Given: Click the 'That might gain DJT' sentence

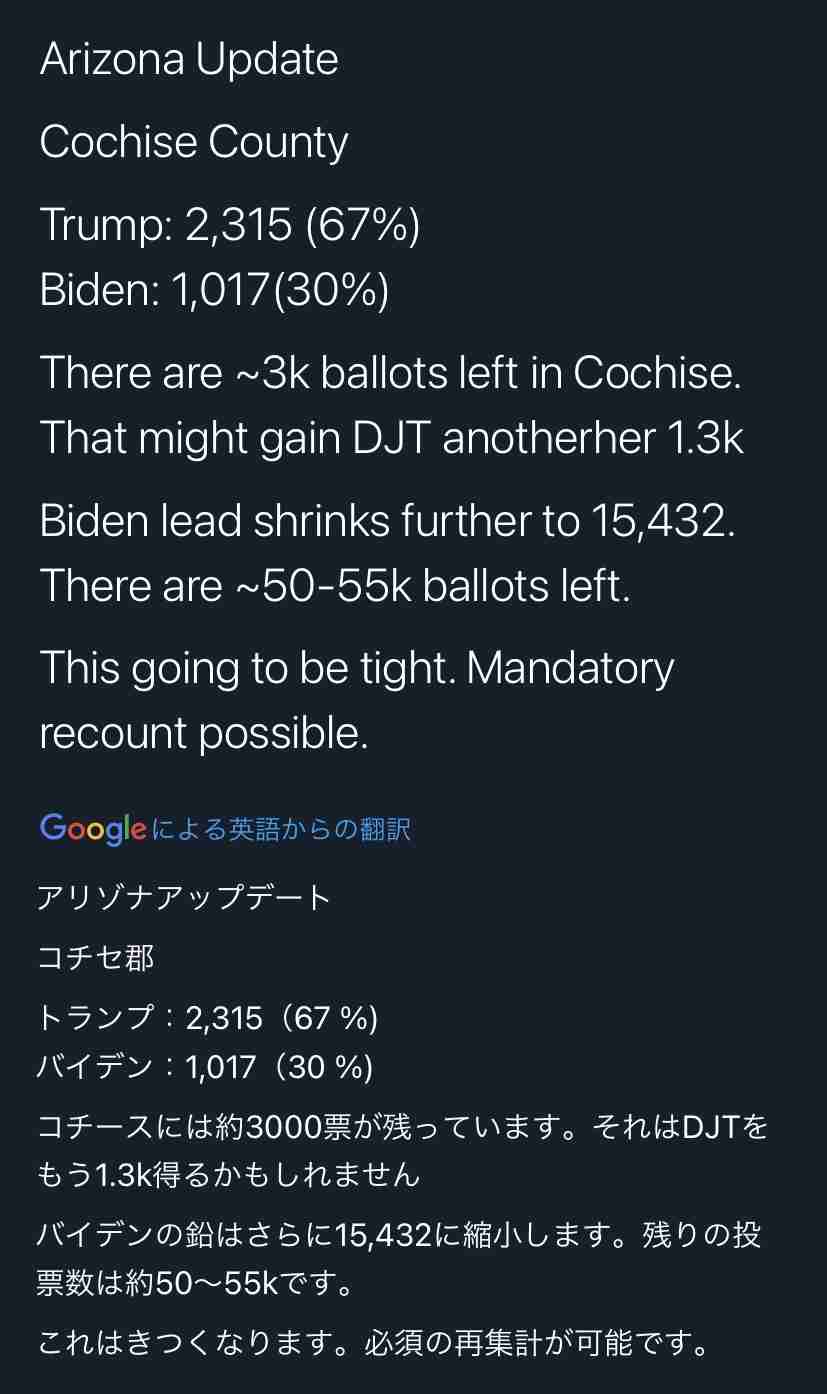Looking at the screenshot, I should pos(392,439).
